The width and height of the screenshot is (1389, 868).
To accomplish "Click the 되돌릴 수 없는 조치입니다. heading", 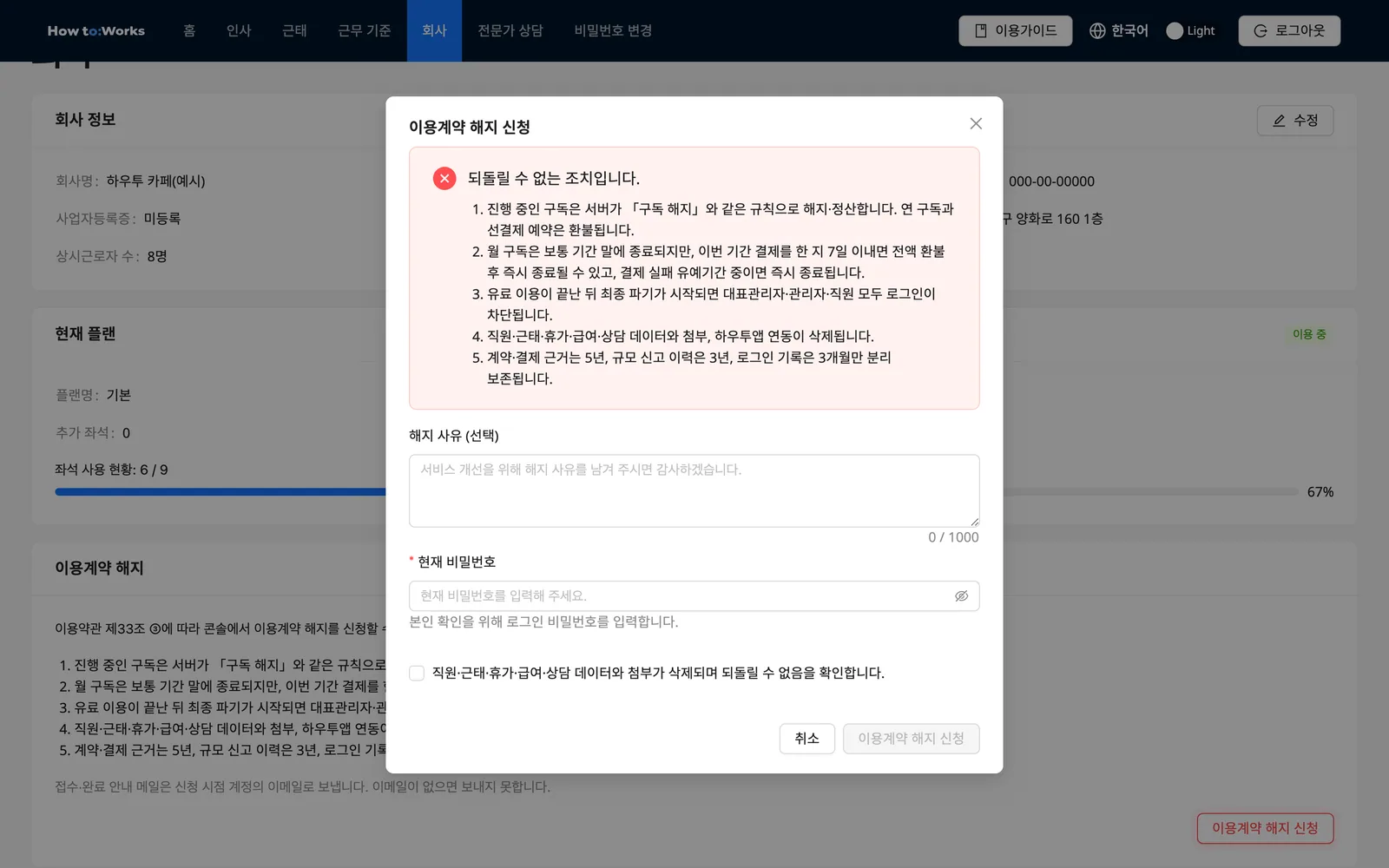I will [x=554, y=179].
